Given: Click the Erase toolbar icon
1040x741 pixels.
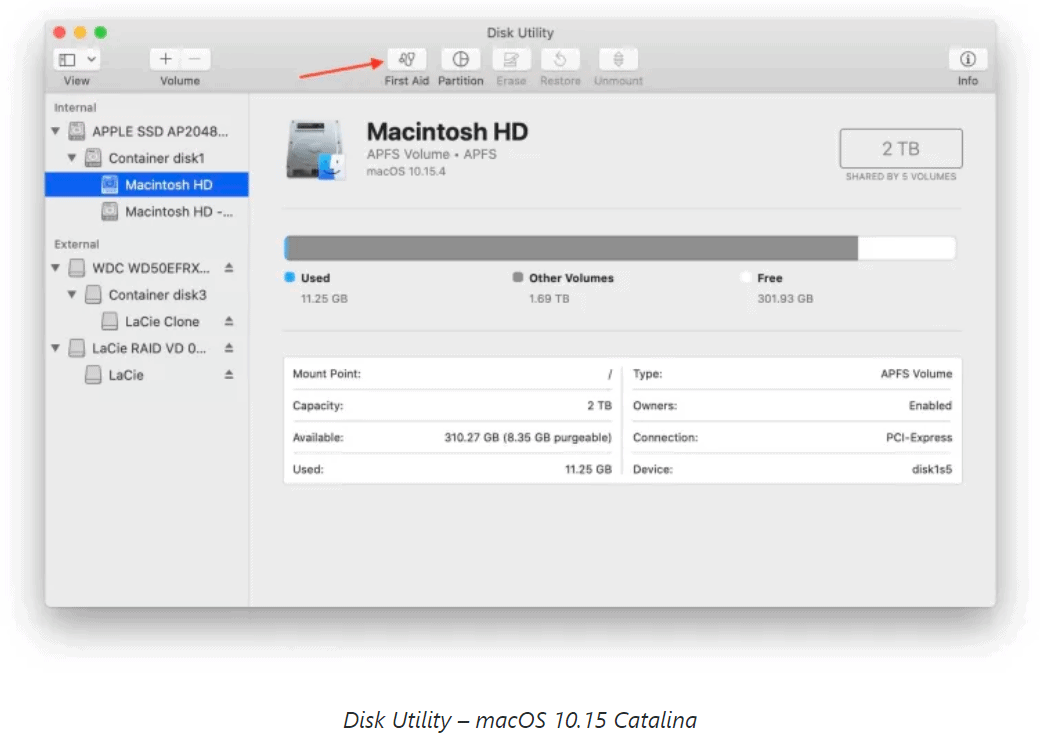Looking at the screenshot, I should click(511, 60).
